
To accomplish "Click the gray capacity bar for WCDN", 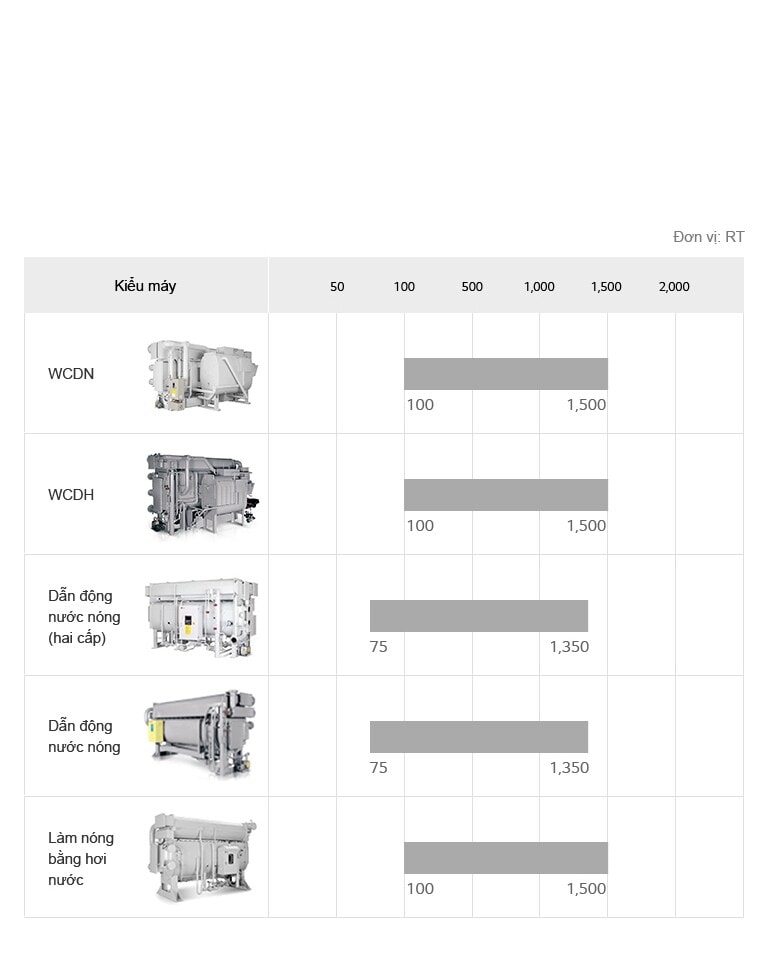I will pyautogui.click(x=505, y=374).
